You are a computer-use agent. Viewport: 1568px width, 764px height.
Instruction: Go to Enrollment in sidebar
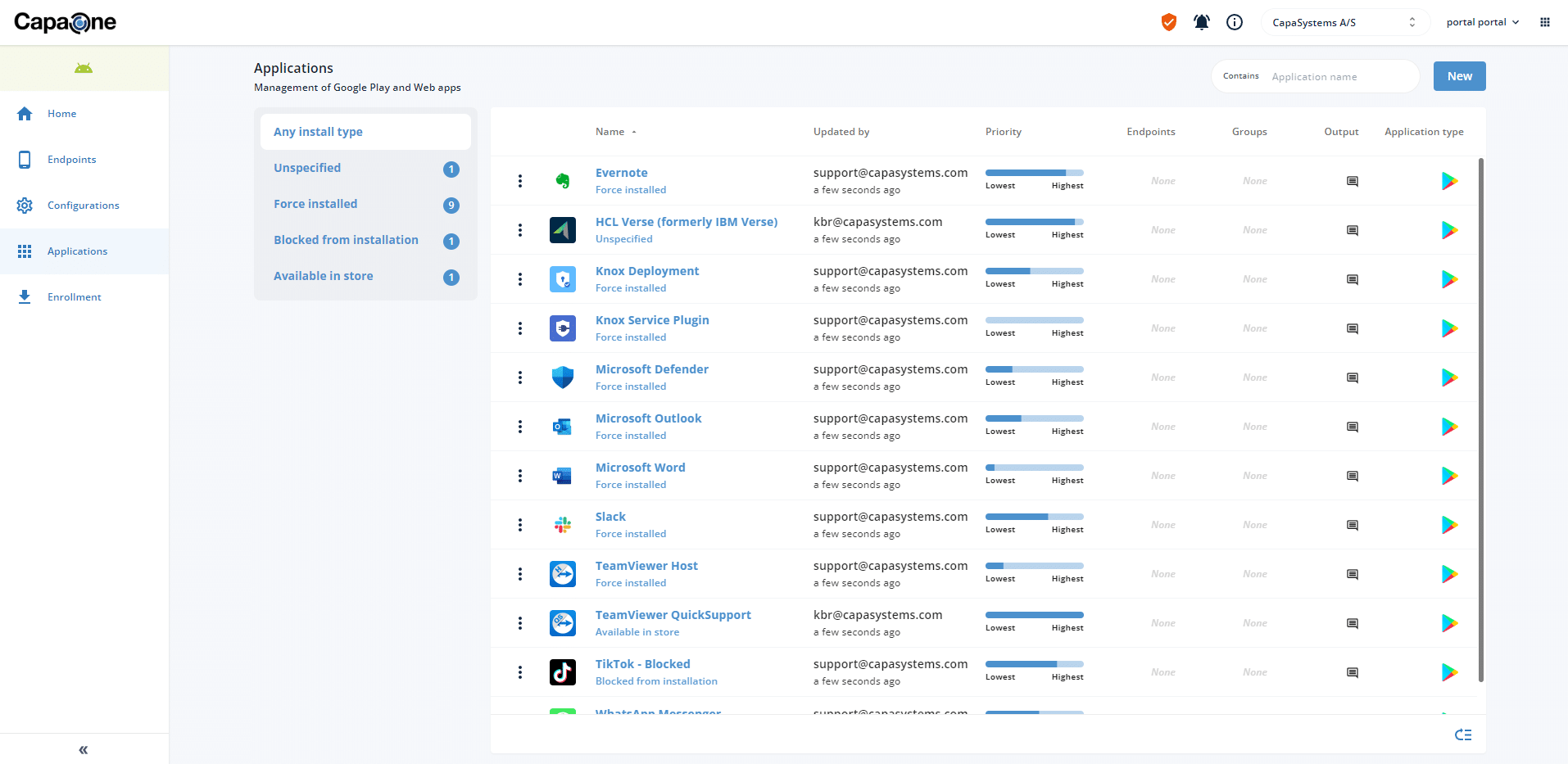click(x=84, y=297)
